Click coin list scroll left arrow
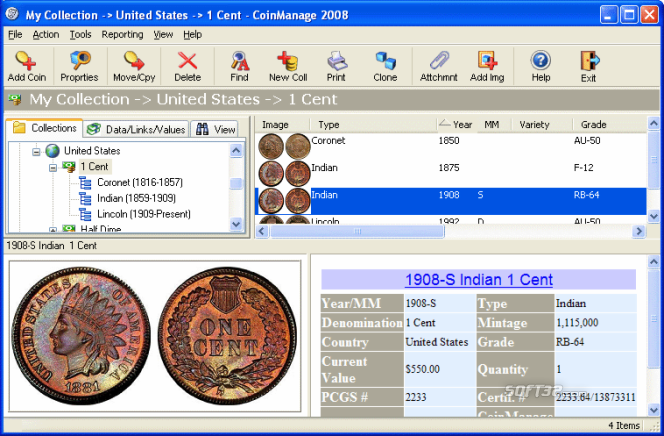The height and width of the screenshot is (436, 664). click(262, 231)
